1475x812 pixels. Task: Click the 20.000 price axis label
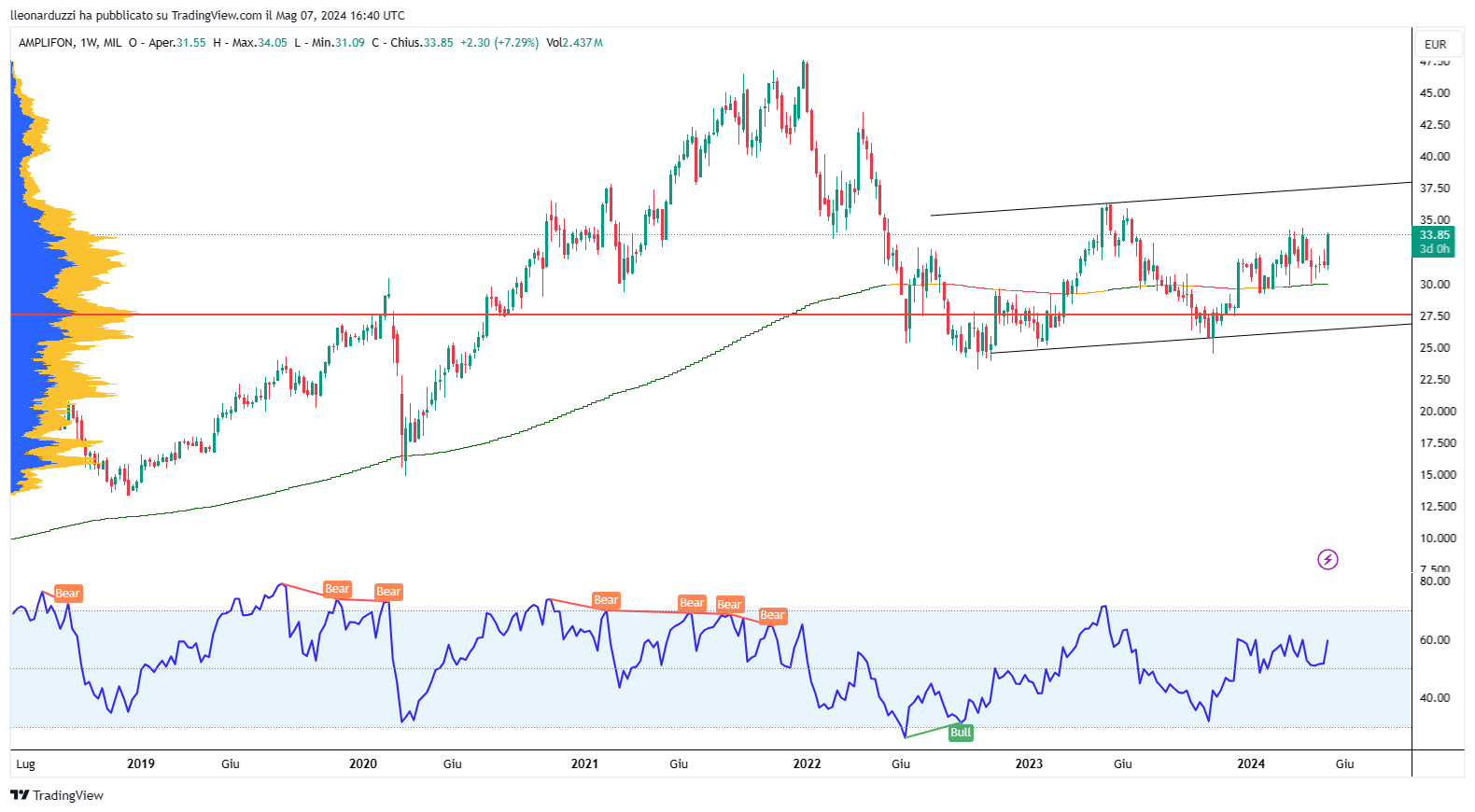coord(1438,412)
